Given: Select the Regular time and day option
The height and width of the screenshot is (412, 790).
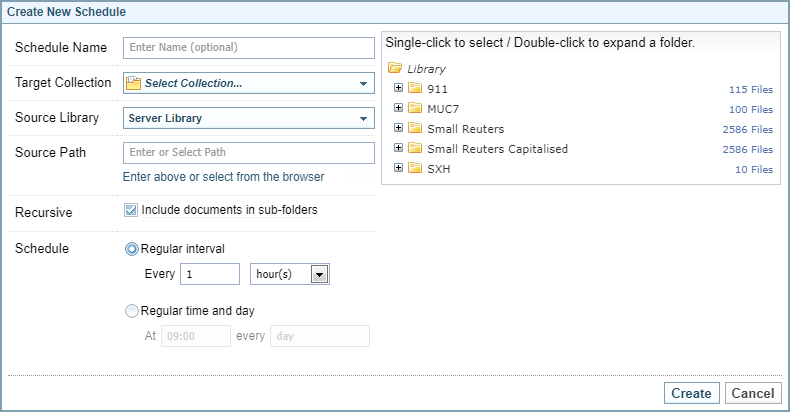Looking at the screenshot, I should 132,311.
